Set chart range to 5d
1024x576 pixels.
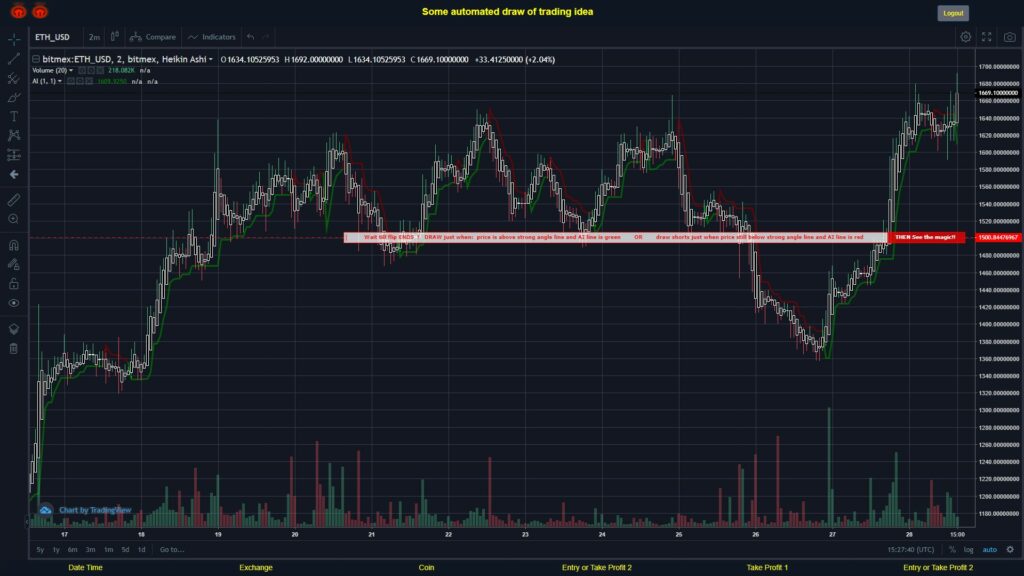[x=125, y=550]
